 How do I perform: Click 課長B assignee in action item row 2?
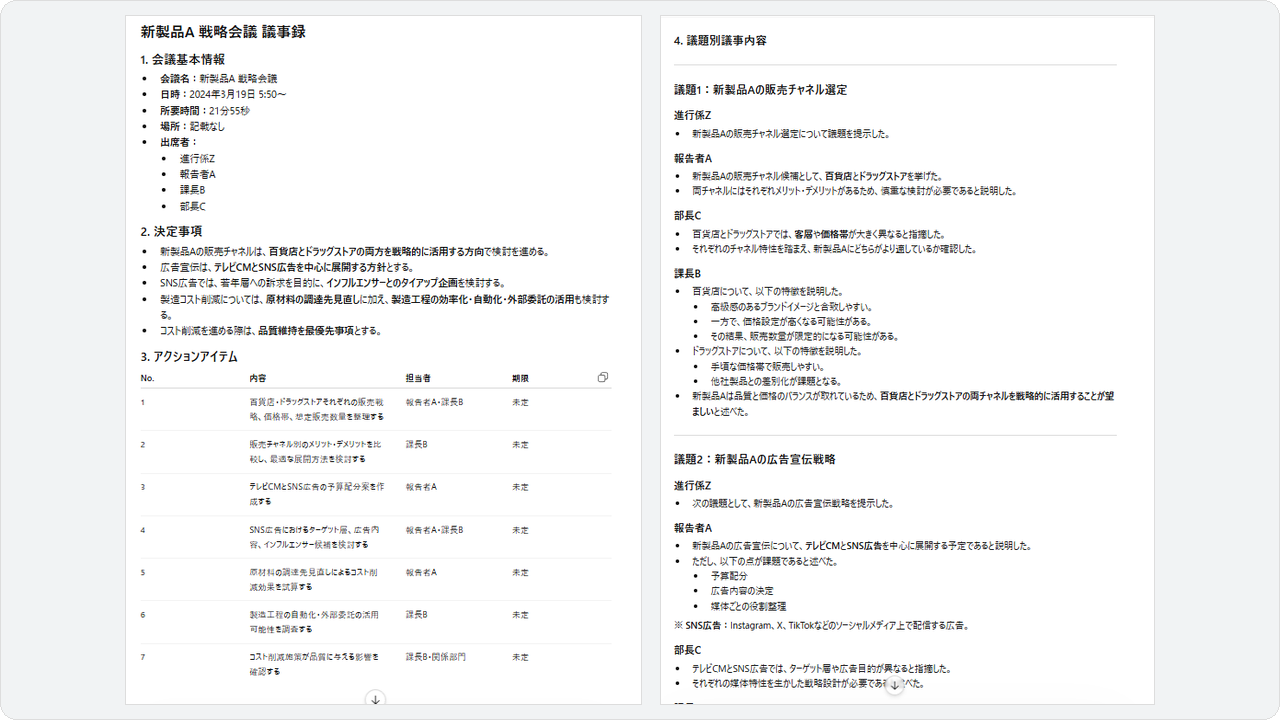(x=417, y=444)
